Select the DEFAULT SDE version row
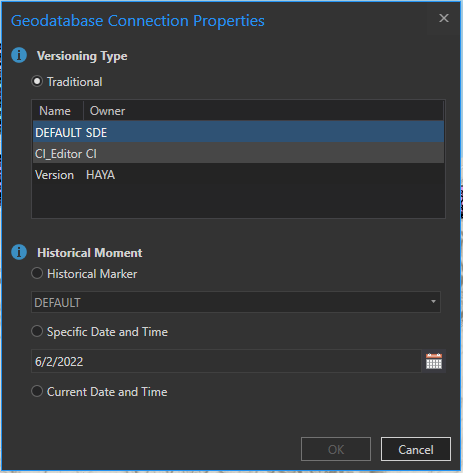Viewport: 463px width, 473px height. coord(238,133)
